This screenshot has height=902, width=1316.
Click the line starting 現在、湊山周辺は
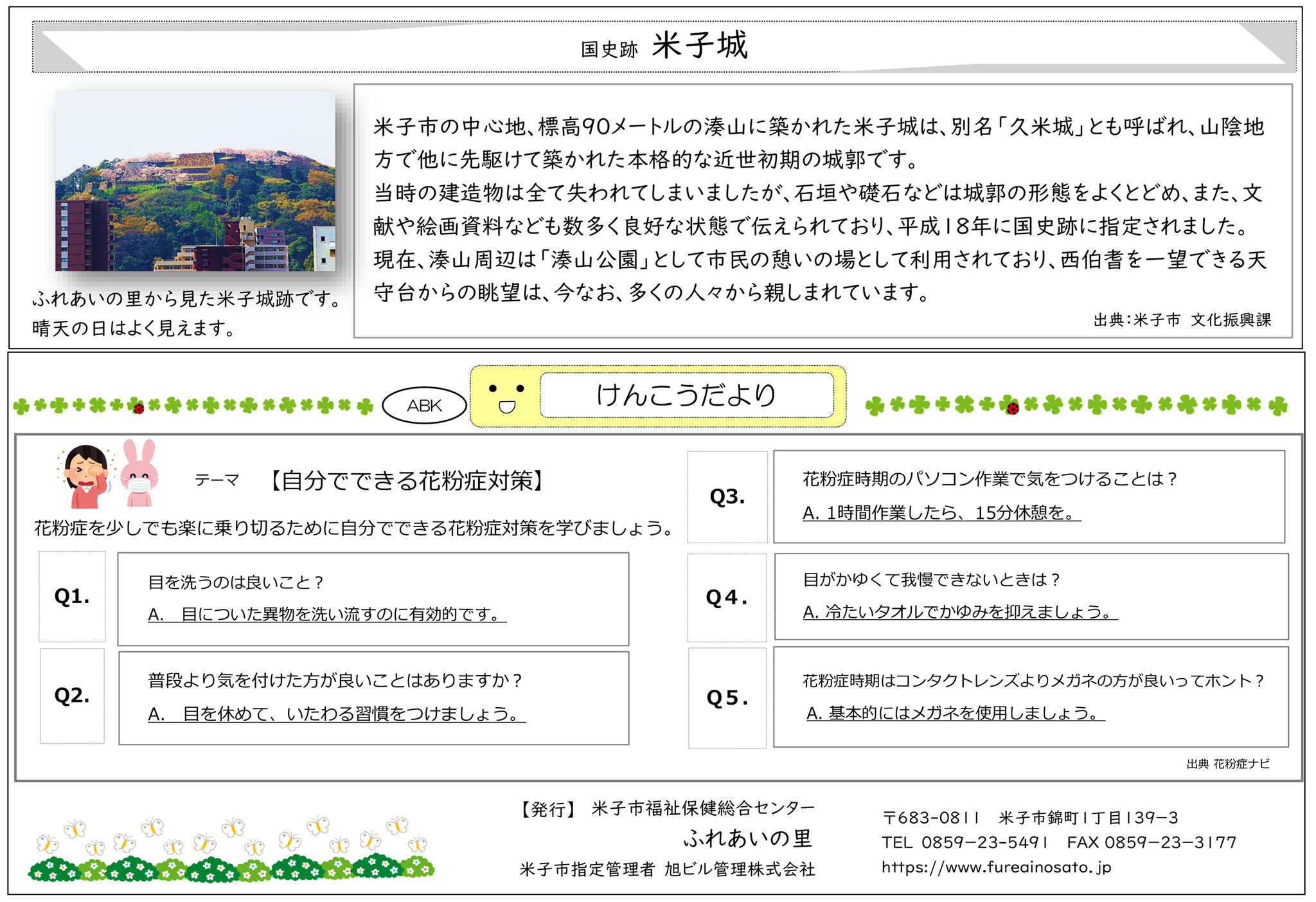point(820,259)
